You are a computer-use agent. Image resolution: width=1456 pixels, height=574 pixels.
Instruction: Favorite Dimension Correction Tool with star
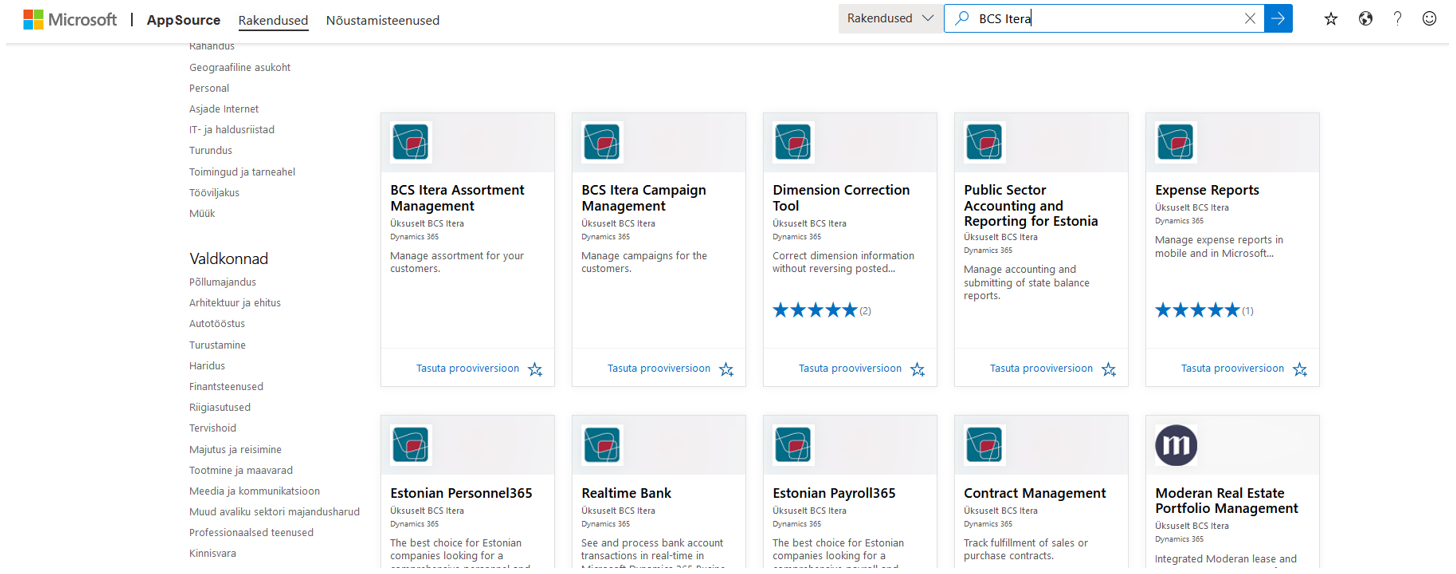[917, 369]
